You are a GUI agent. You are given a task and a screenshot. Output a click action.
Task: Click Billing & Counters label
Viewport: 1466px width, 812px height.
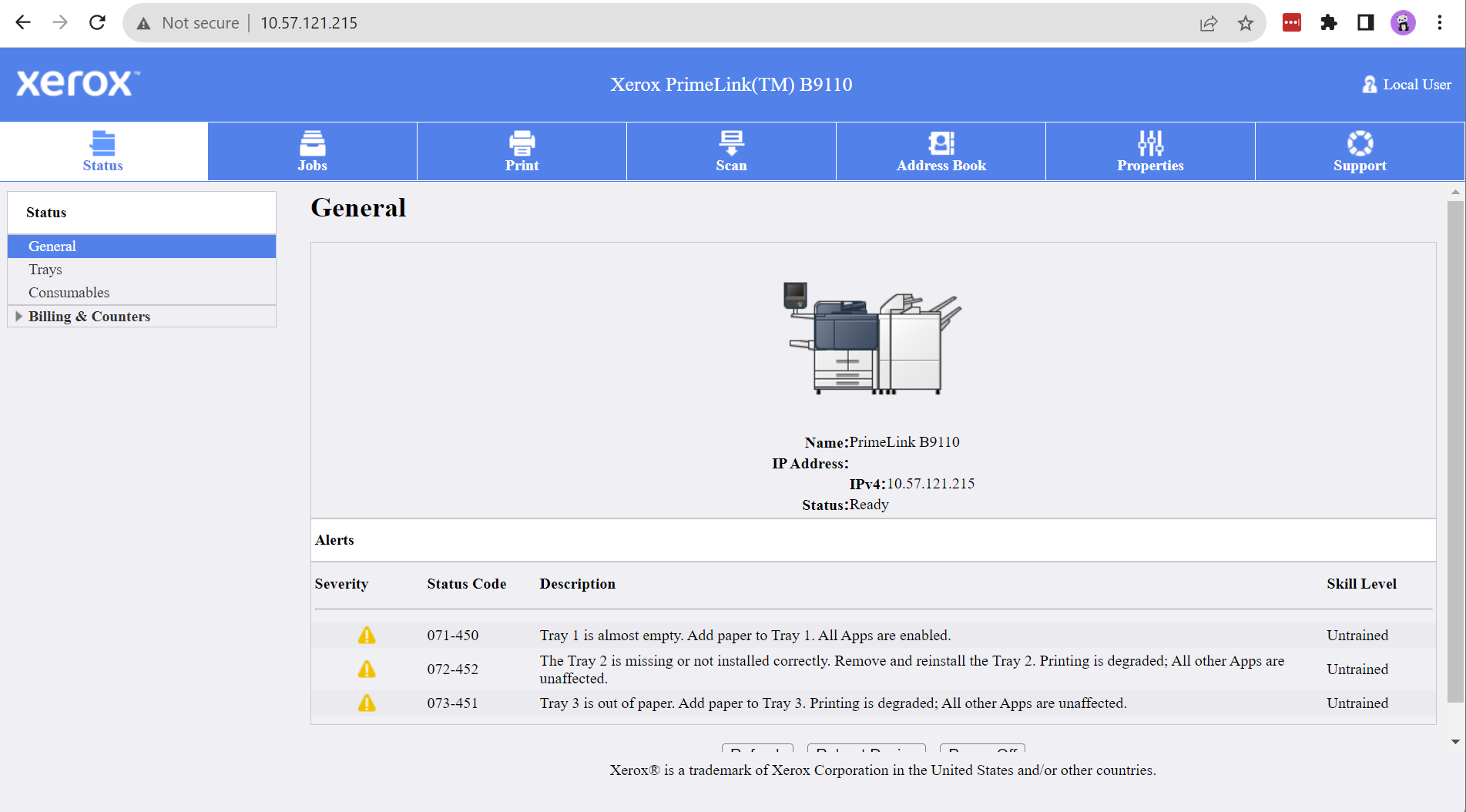tap(89, 317)
